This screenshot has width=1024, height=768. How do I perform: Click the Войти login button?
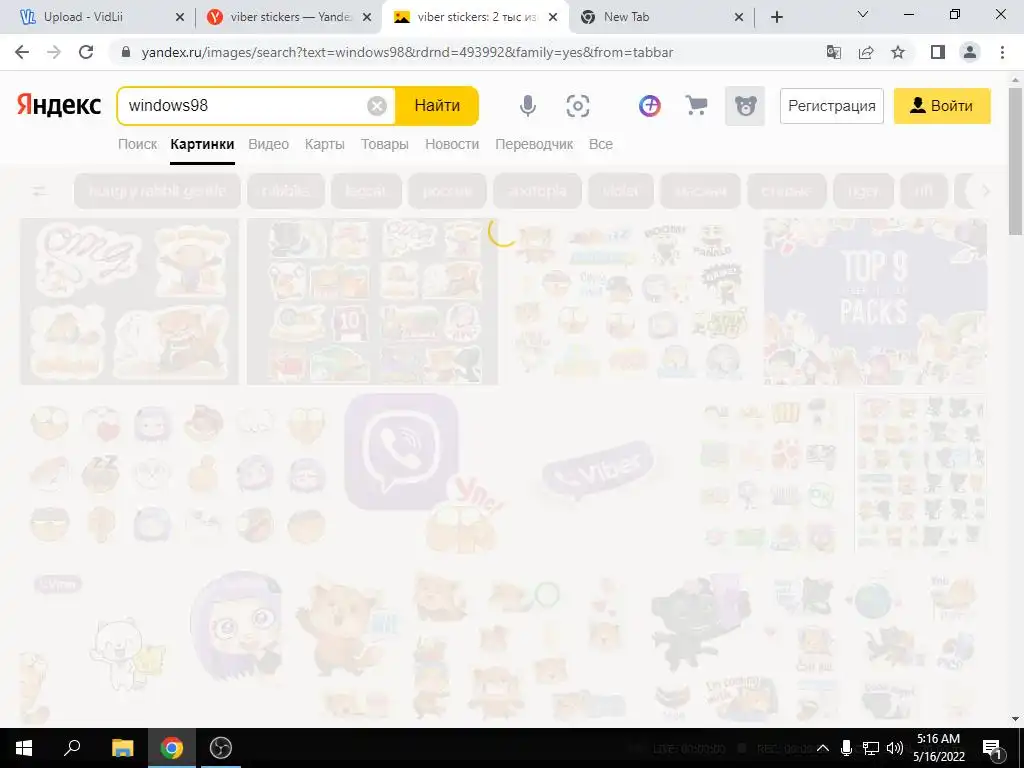942,106
